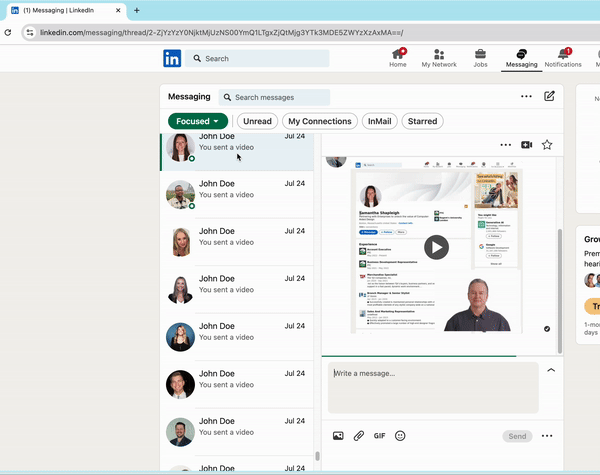This screenshot has height=475, width=600.
Task: Attach a file with the paperclip icon
Action: 359,436
